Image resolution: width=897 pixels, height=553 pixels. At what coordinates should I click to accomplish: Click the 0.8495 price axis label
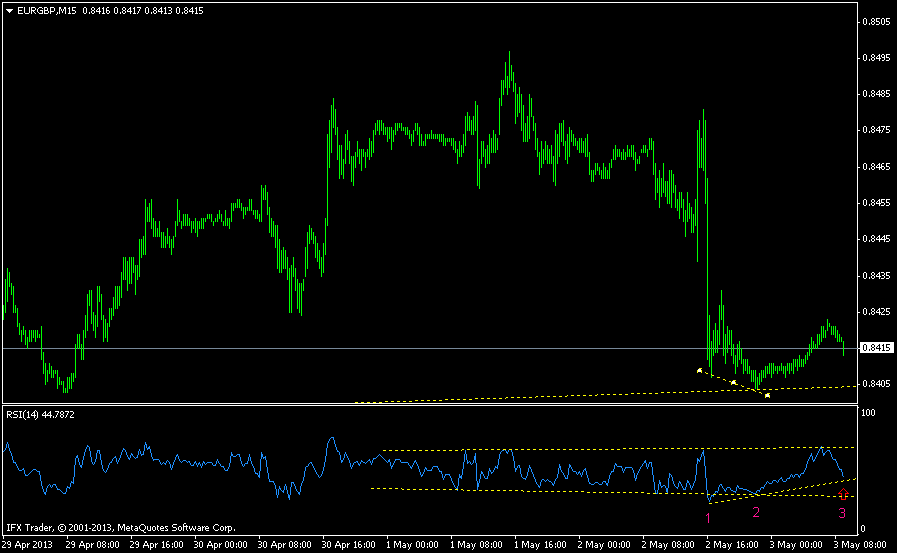[x=876, y=58]
